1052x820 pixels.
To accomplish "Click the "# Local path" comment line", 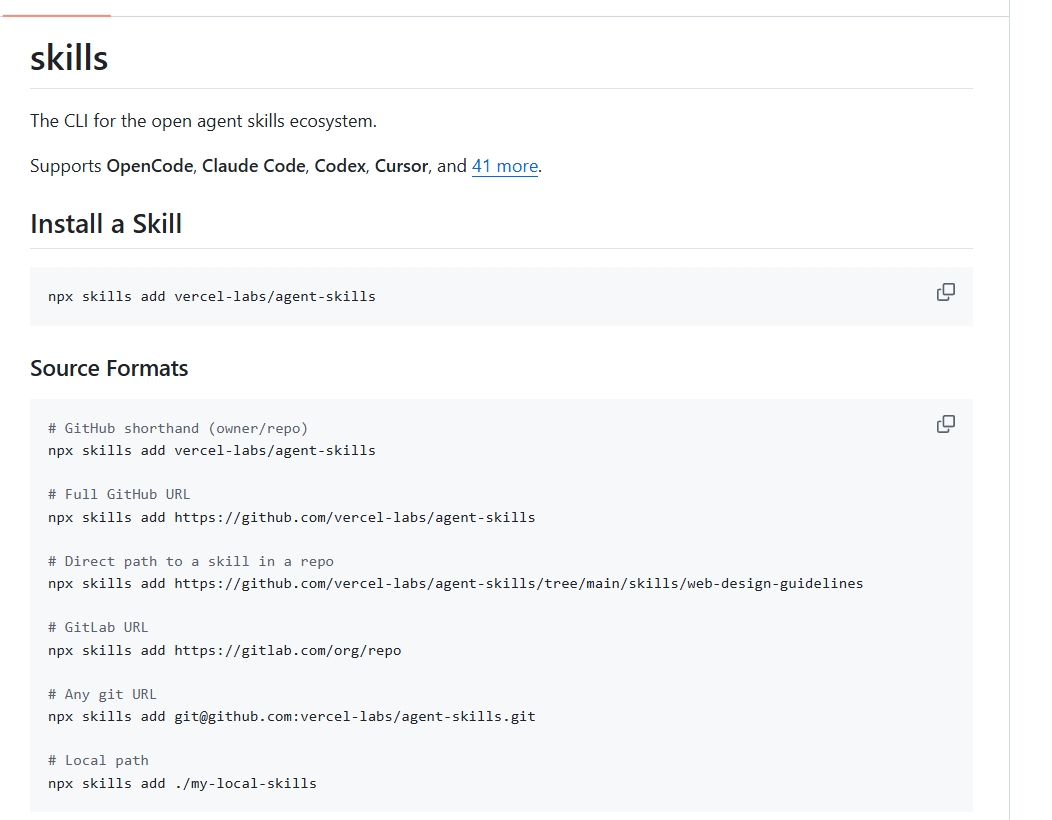I will (x=98, y=760).
